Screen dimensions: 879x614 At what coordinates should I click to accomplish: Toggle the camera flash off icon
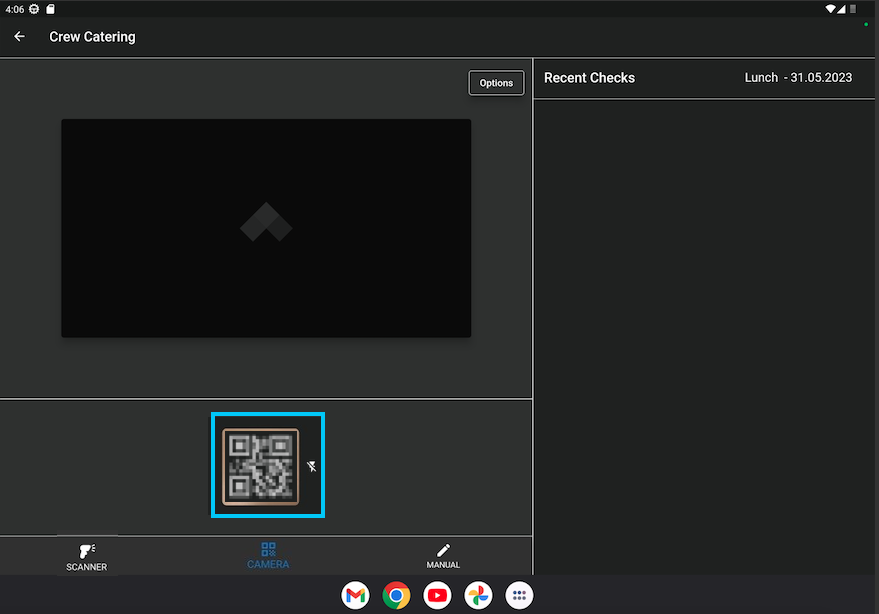pyautogui.click(x=312, y=467)
